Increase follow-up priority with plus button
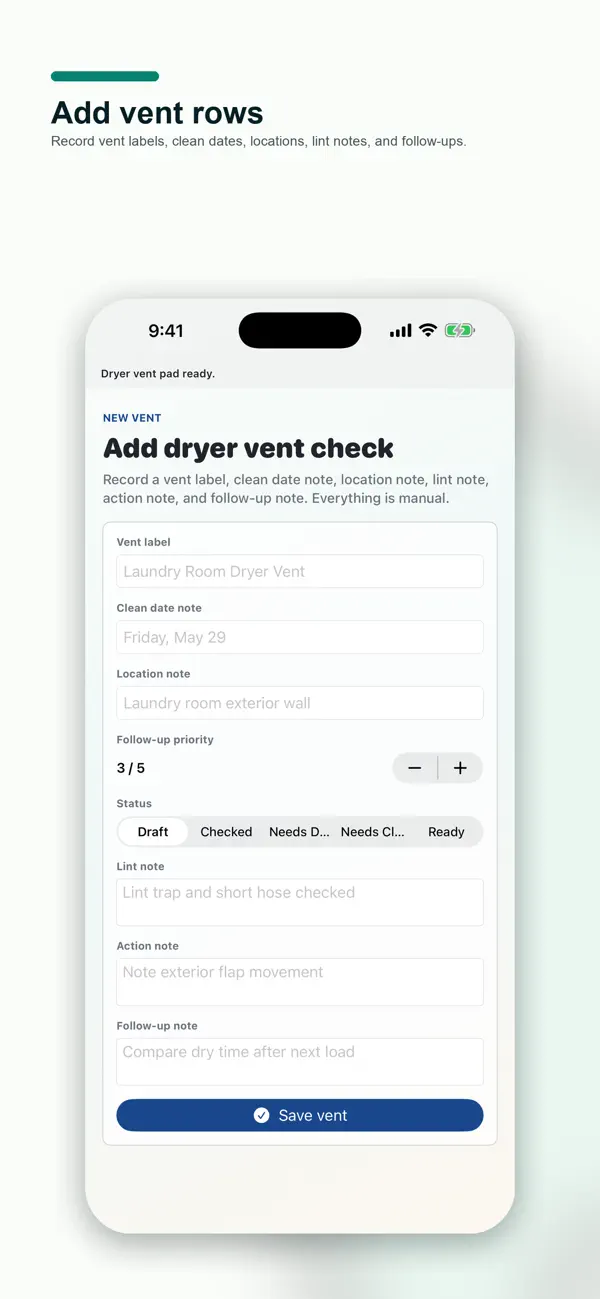This screenshot has width=600, height=1299. pos(460,768)
